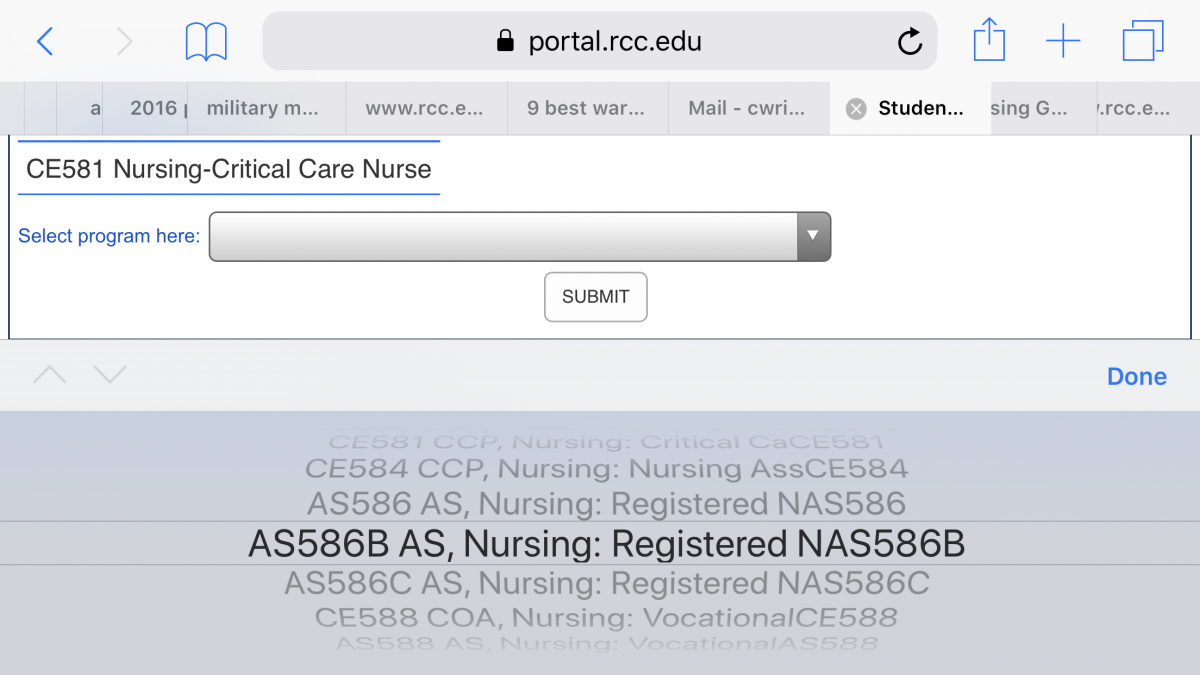The width and height of the screenshot is (1200, 675).
Task: Reload the page with the refresh icon
Action: coord(910,41)
